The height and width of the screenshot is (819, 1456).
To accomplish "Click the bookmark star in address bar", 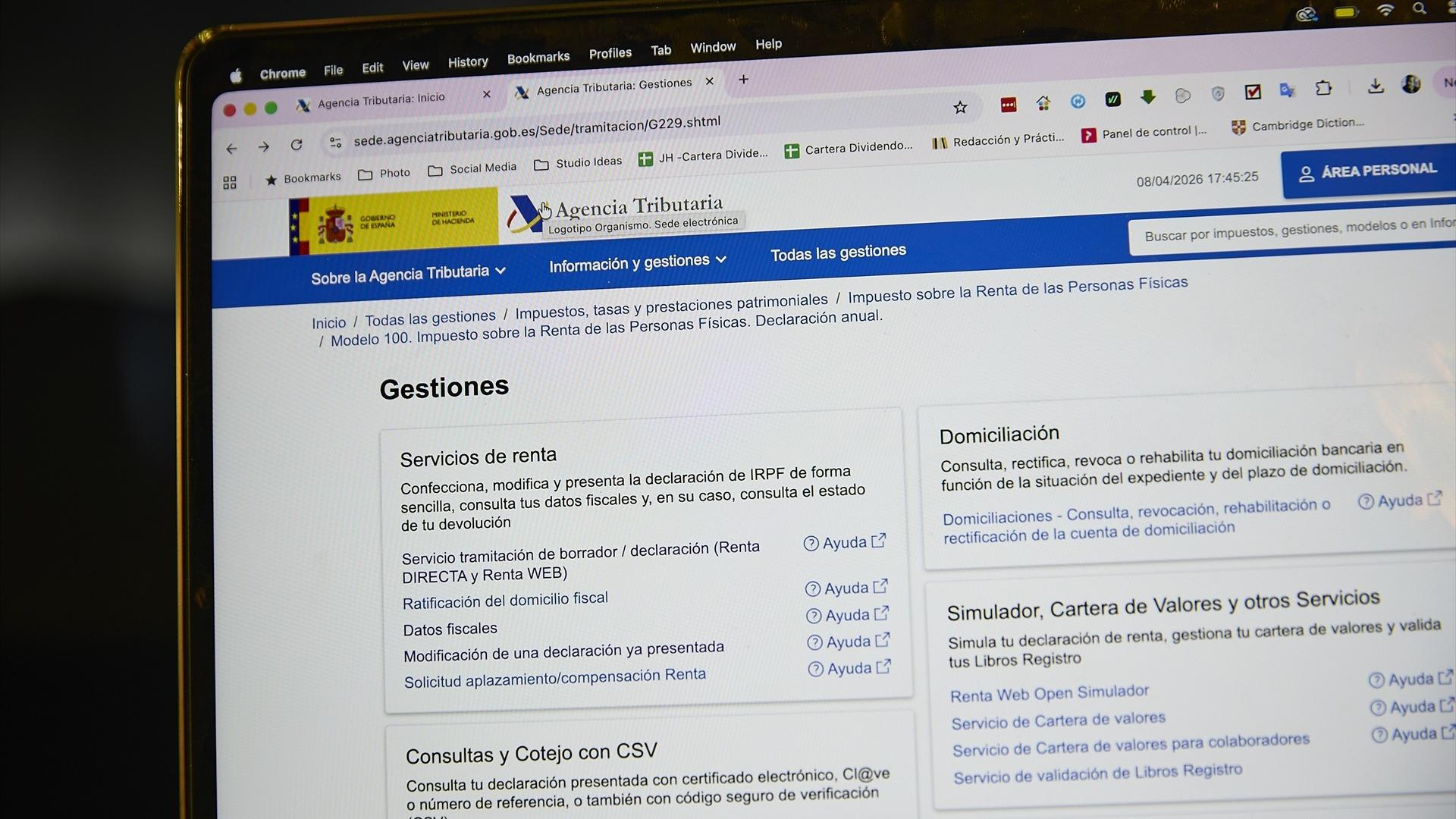I will 960,108.
